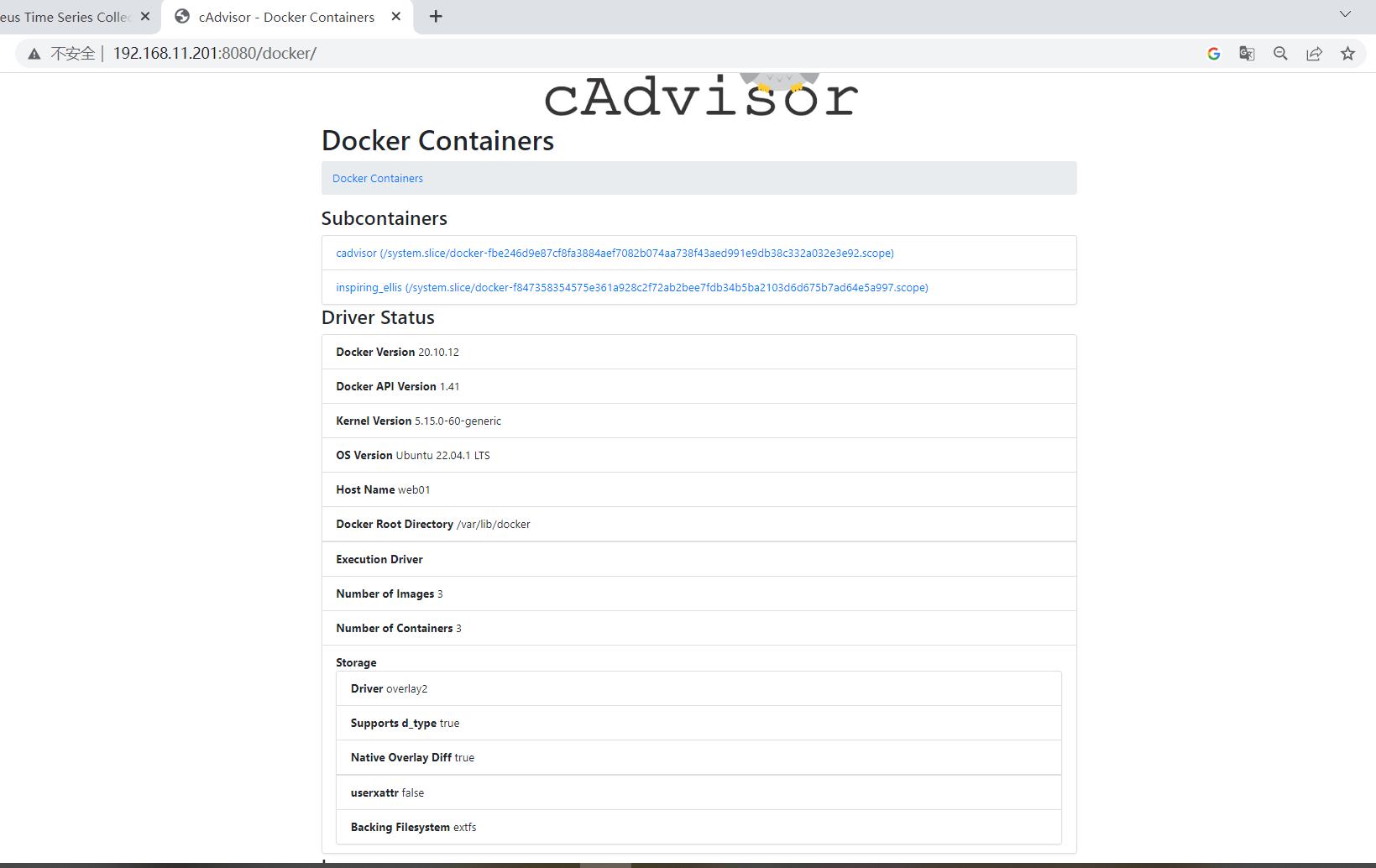Viewport: 1376px width, 868px height.
Task: Click the share page icon
Action: click(1314, 54)
